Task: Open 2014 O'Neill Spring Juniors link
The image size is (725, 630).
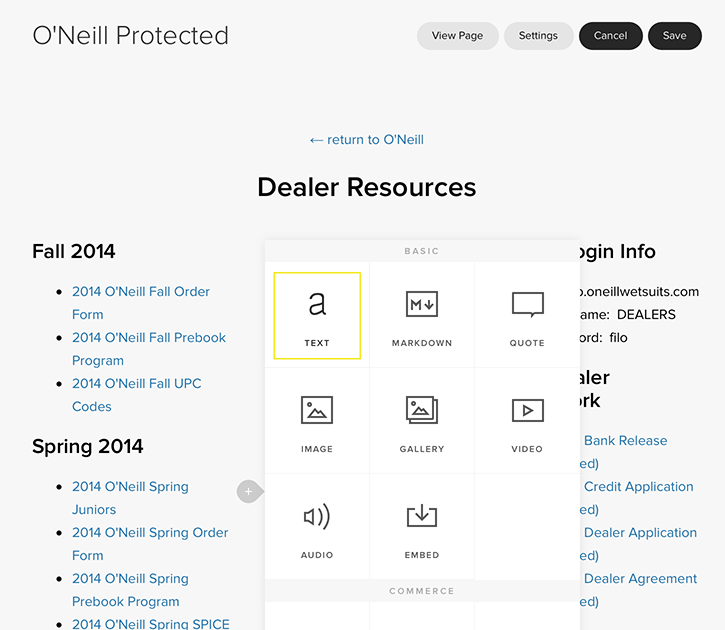Action: [x=130, y=498]
